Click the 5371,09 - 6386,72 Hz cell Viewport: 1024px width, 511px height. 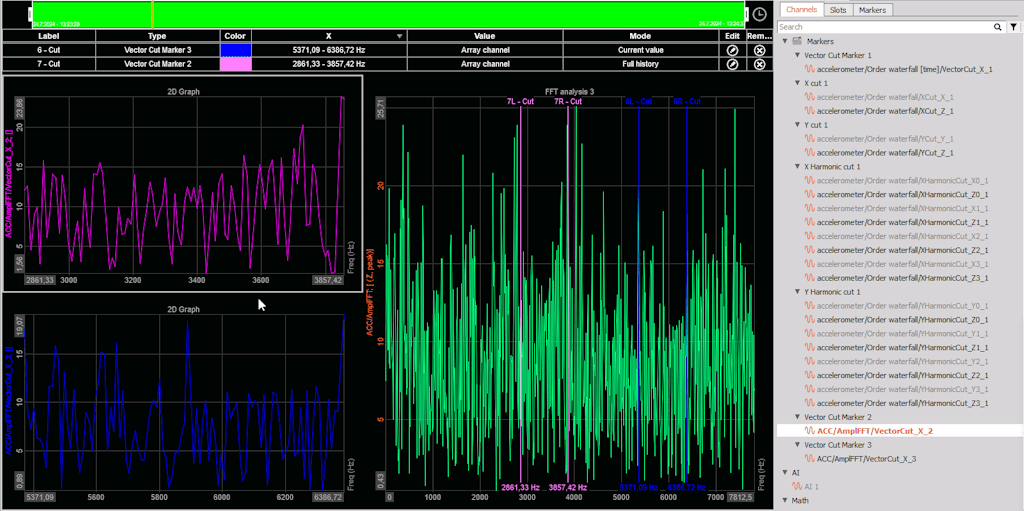329,50
